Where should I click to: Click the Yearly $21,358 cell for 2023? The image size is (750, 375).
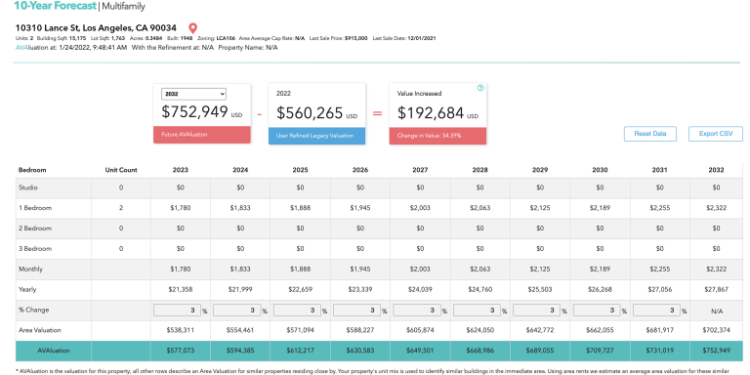[x=180, y=289]
